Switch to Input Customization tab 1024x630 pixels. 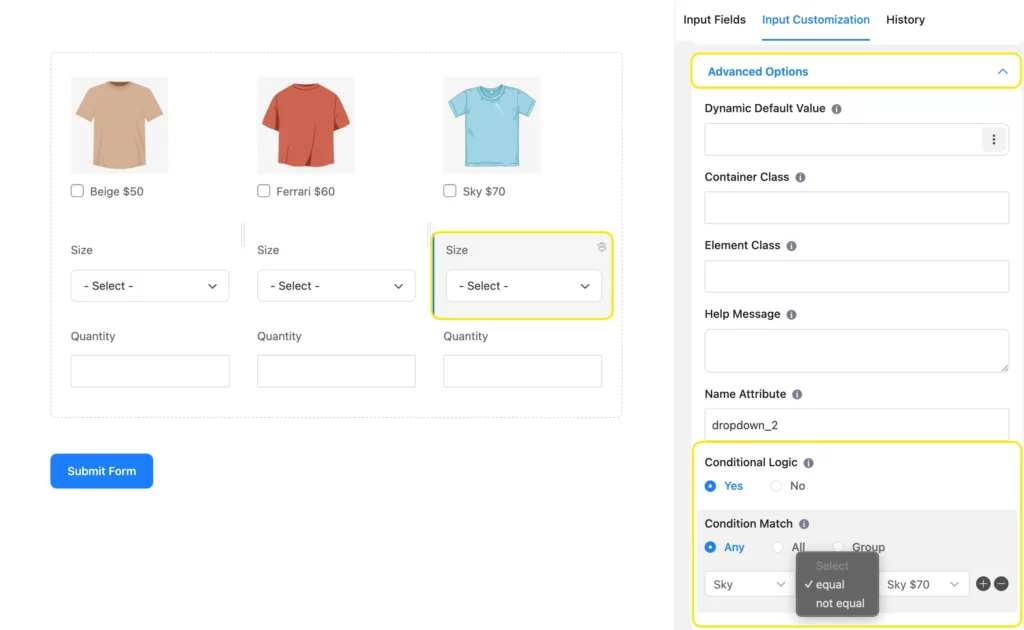[816, 20]
